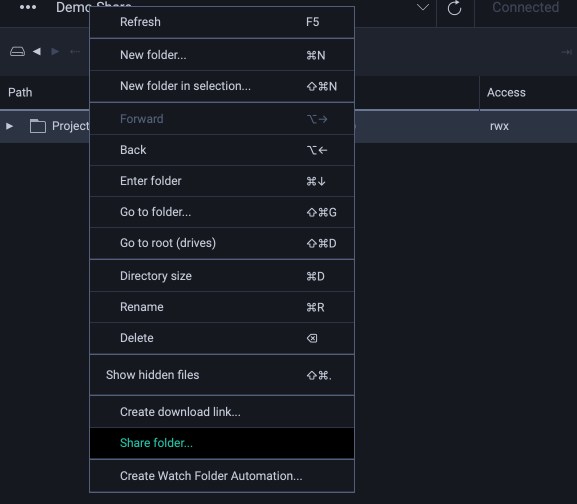Go forward with the right arrow icon
577x504 pixels.
55,52
